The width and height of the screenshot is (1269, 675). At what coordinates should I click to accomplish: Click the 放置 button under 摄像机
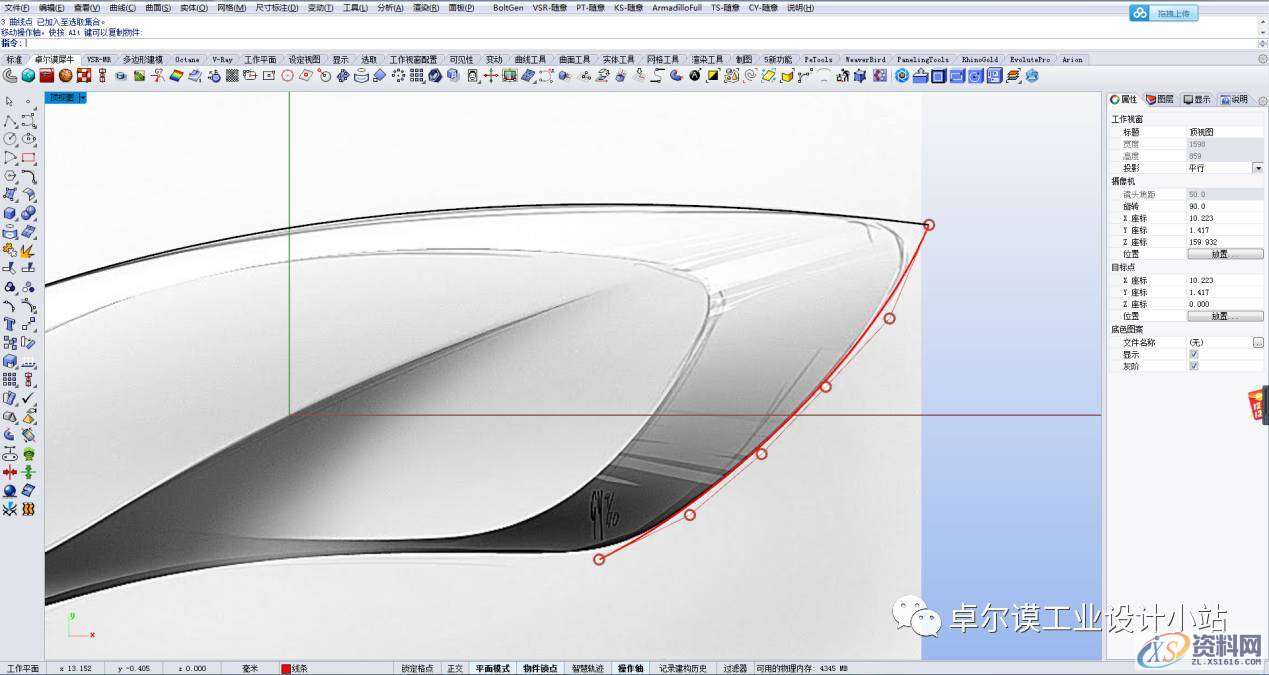point(1224,254)
